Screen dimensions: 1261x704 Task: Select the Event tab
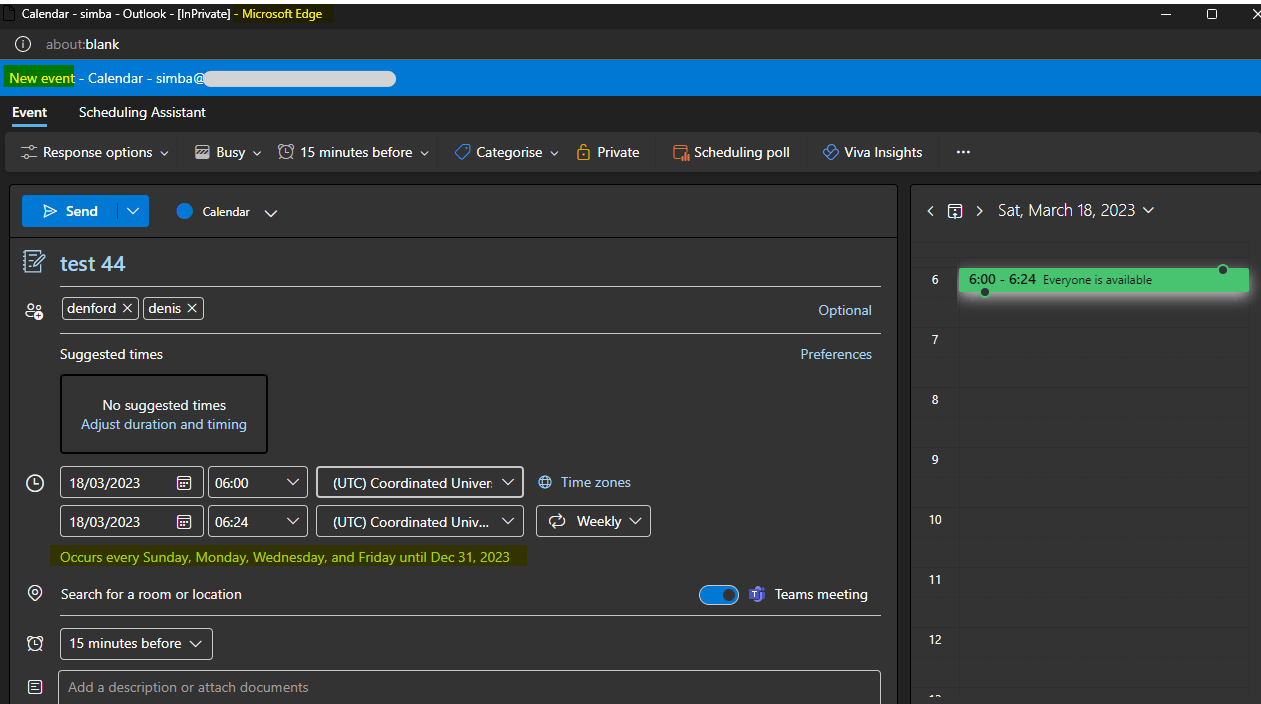29,113
